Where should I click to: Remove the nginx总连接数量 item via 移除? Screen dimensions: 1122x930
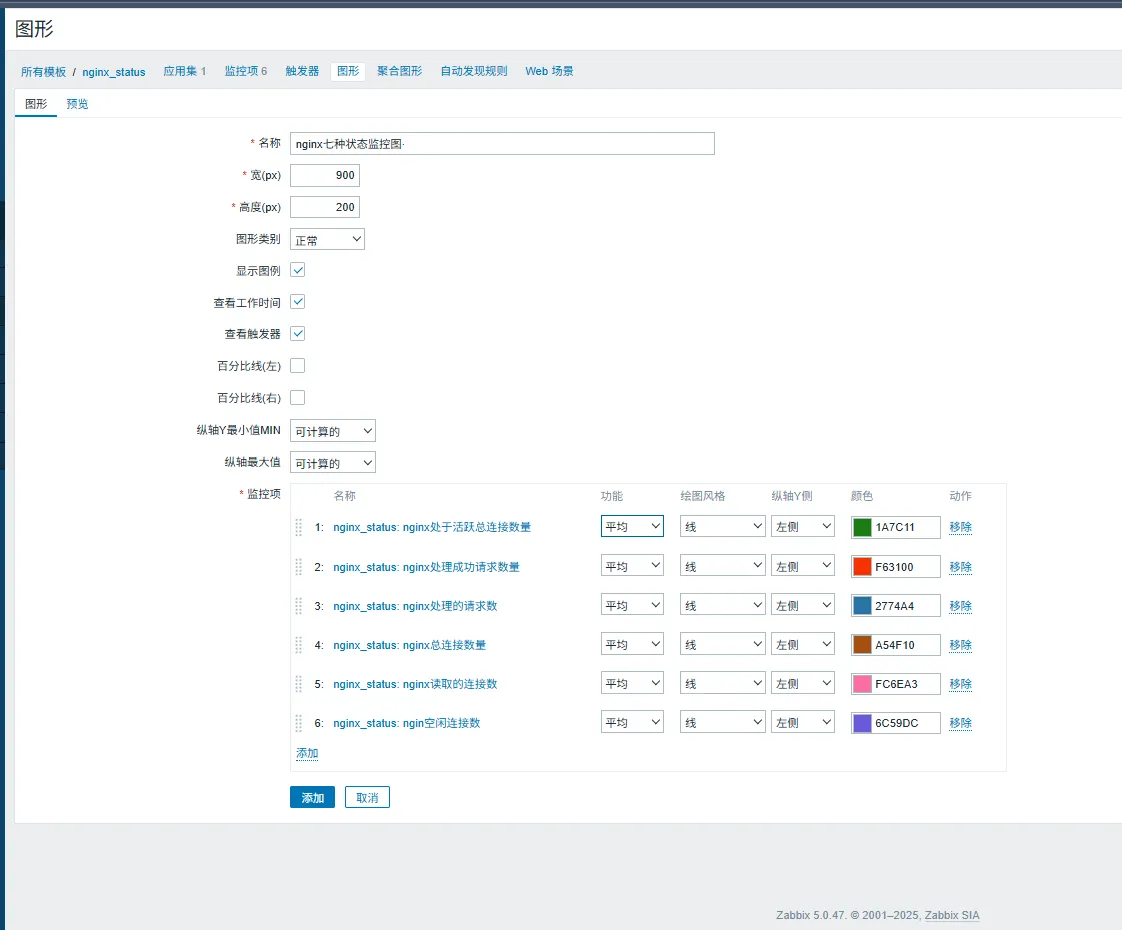(x=960, y=645)
